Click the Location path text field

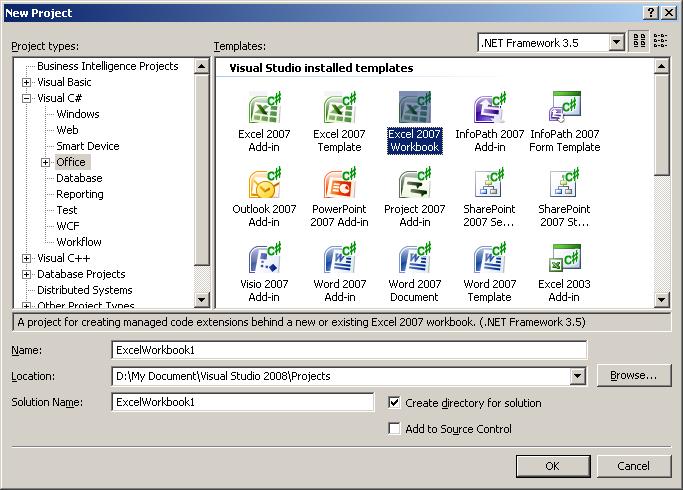tap(341, 376)
